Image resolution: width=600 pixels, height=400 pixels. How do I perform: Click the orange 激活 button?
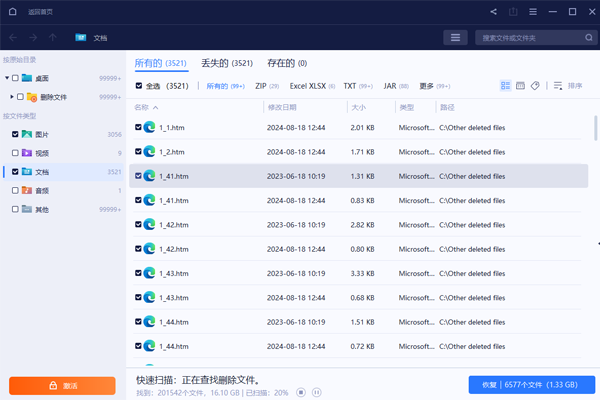coord(62,385)
